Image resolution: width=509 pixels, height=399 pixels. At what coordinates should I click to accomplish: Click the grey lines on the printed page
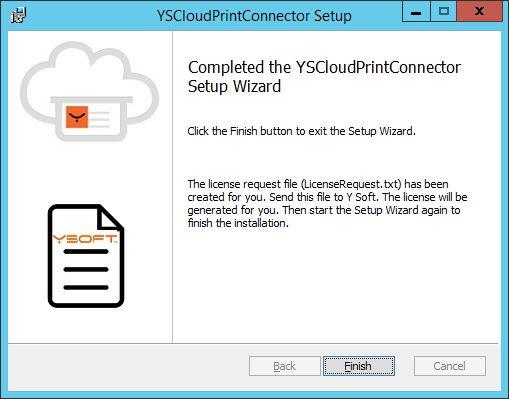pos(99,119)
